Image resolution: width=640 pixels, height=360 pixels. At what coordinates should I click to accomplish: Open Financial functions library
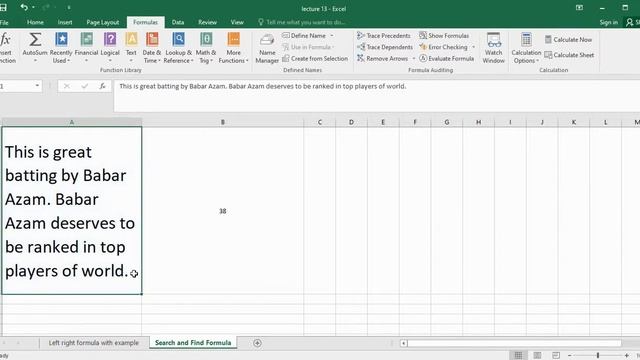86,48
